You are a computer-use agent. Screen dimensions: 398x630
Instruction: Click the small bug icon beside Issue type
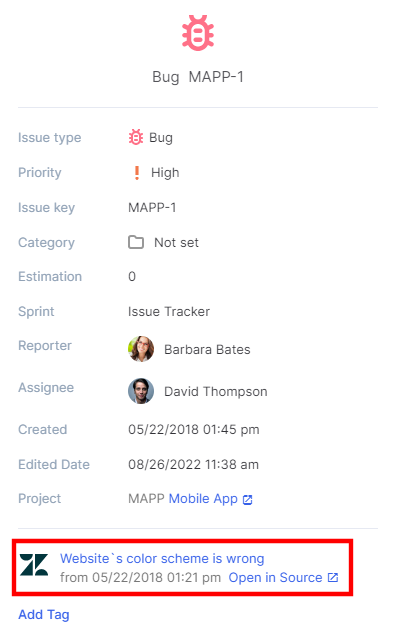[136, 137]
